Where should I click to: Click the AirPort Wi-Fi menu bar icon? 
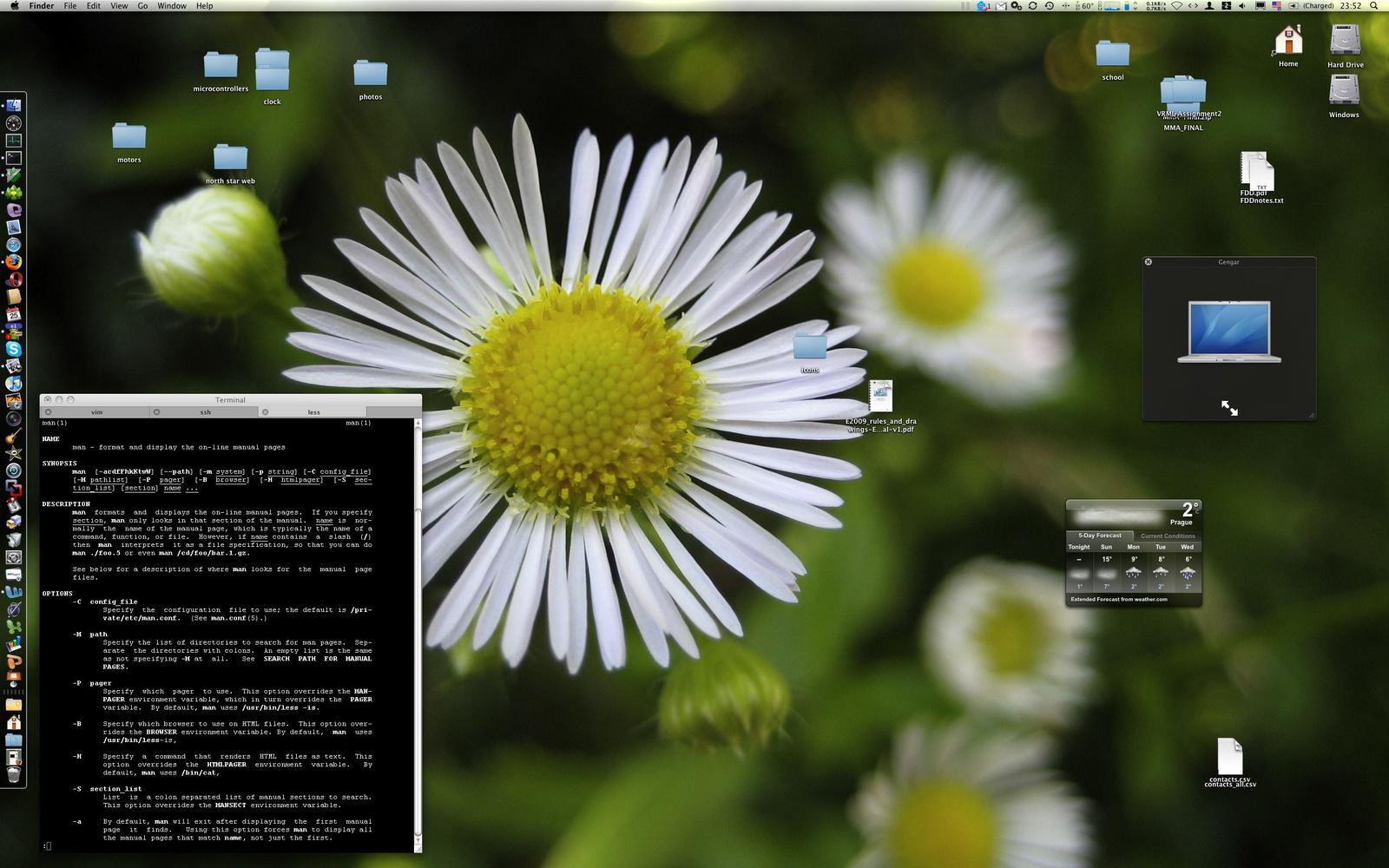[x=1176, y=6]
